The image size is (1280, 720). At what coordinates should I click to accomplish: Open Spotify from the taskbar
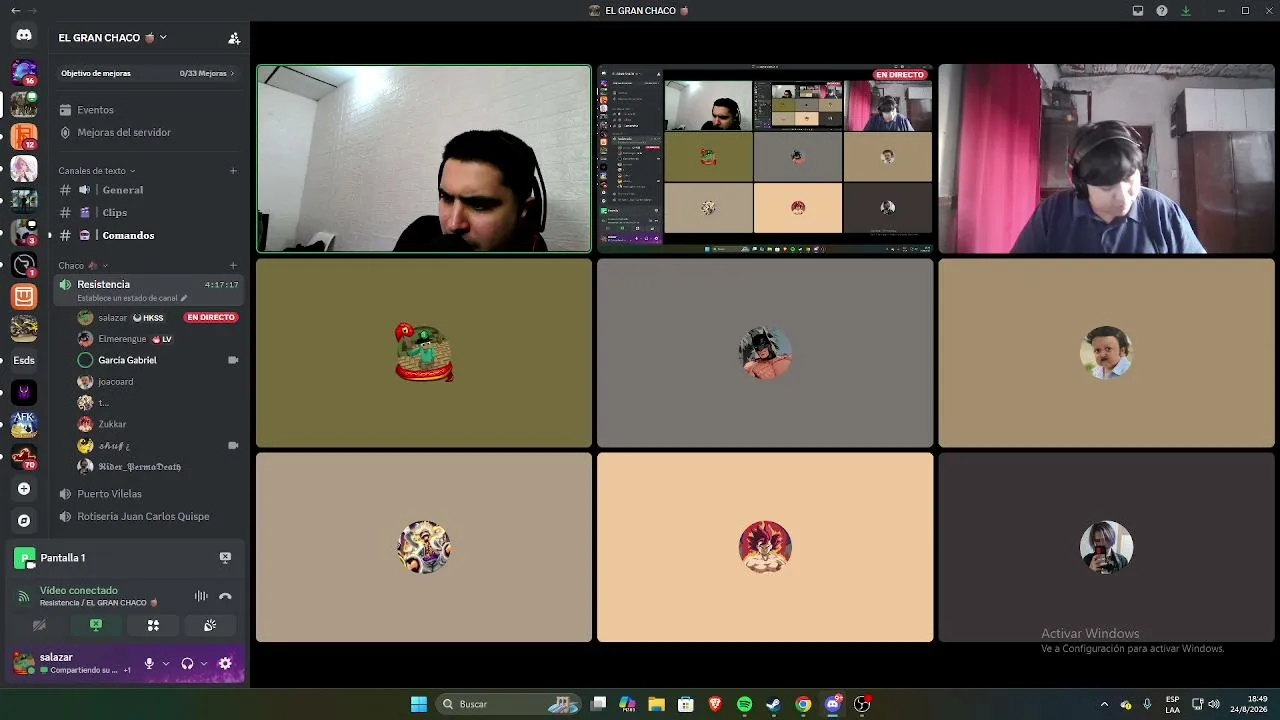click(744, 704)
